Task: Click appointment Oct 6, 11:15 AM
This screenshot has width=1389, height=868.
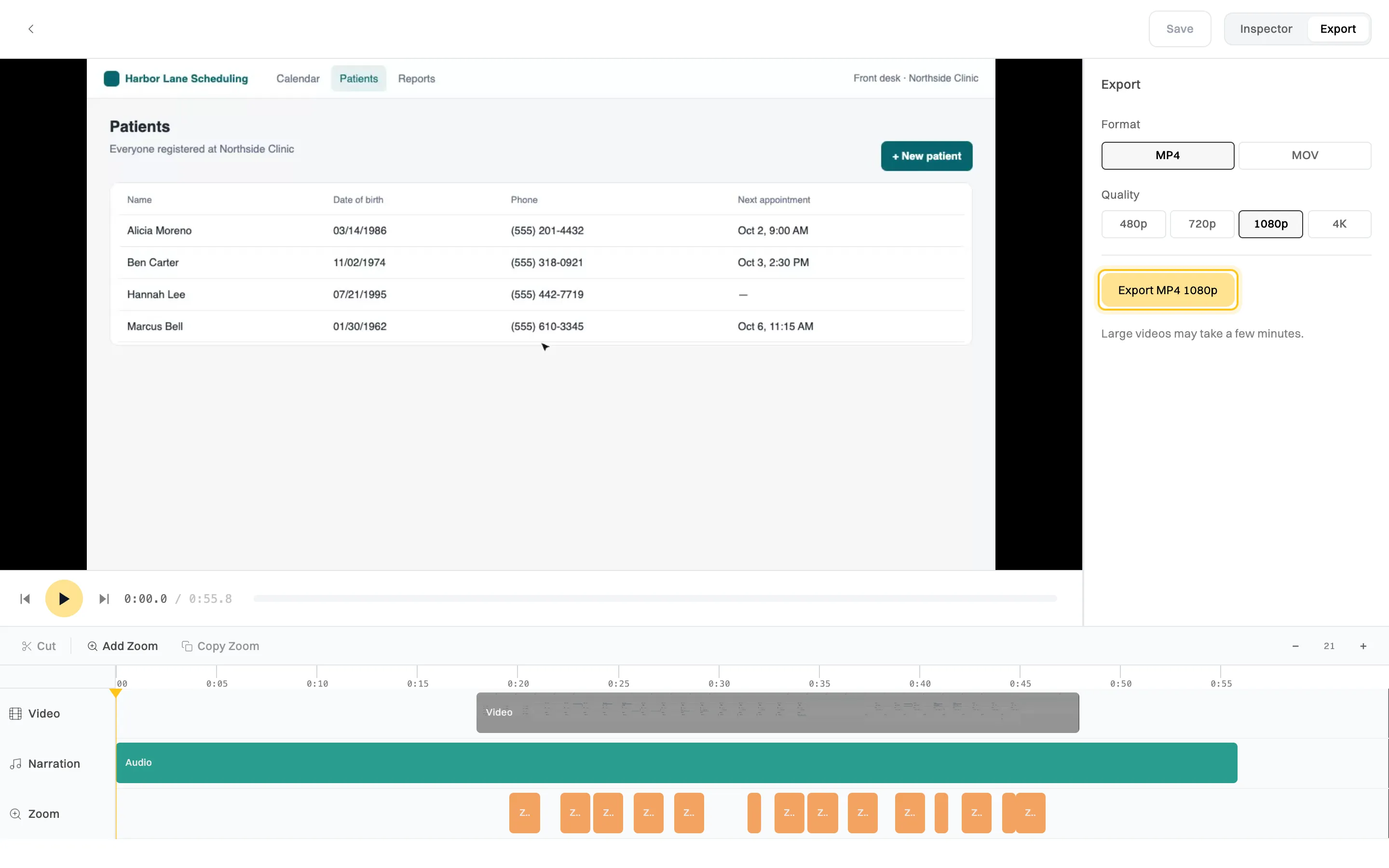Action: pyautogui.click(x=776, y=326)
